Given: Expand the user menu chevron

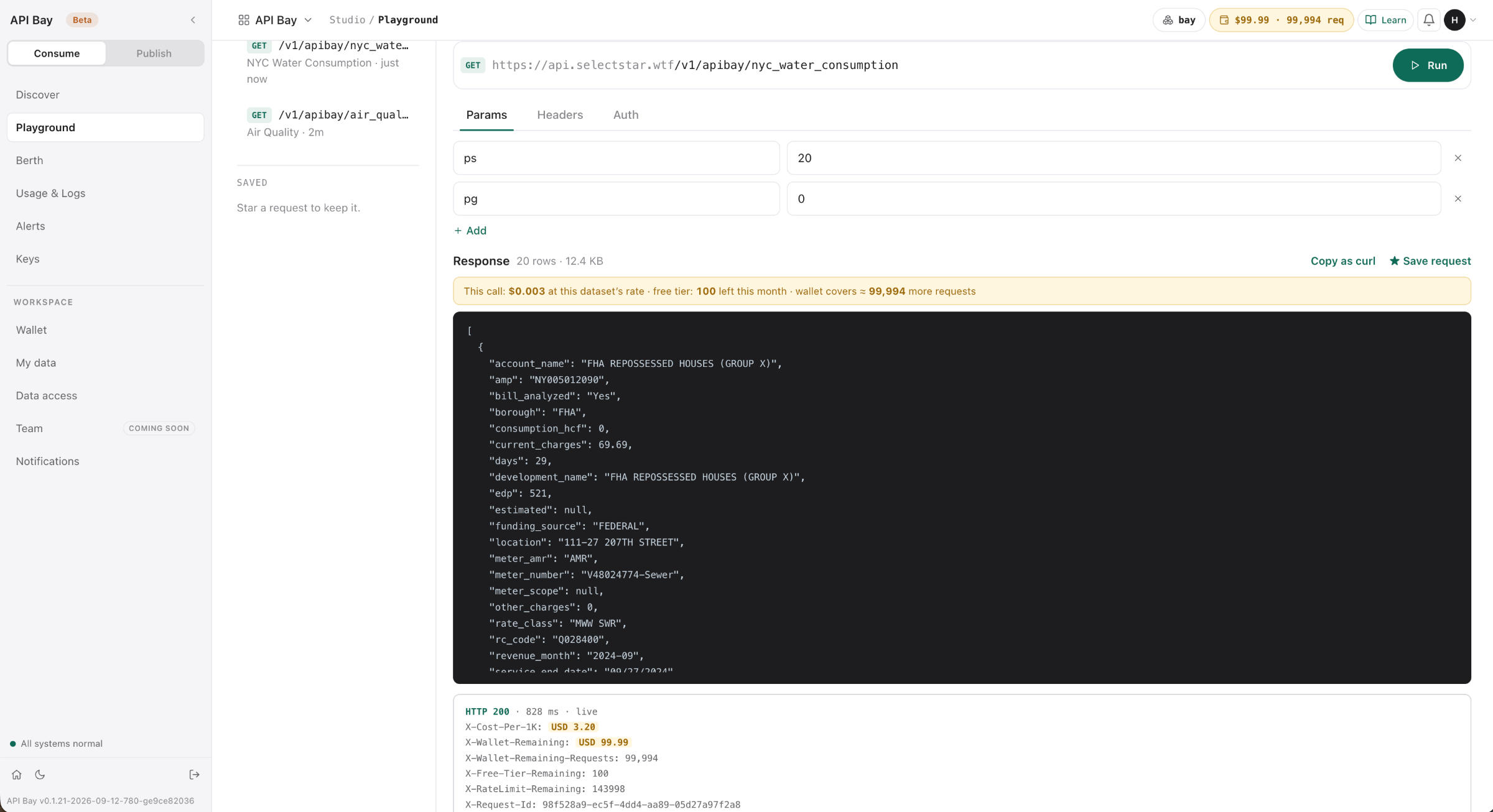Looking at the screenshot, I should point(1473,20).
